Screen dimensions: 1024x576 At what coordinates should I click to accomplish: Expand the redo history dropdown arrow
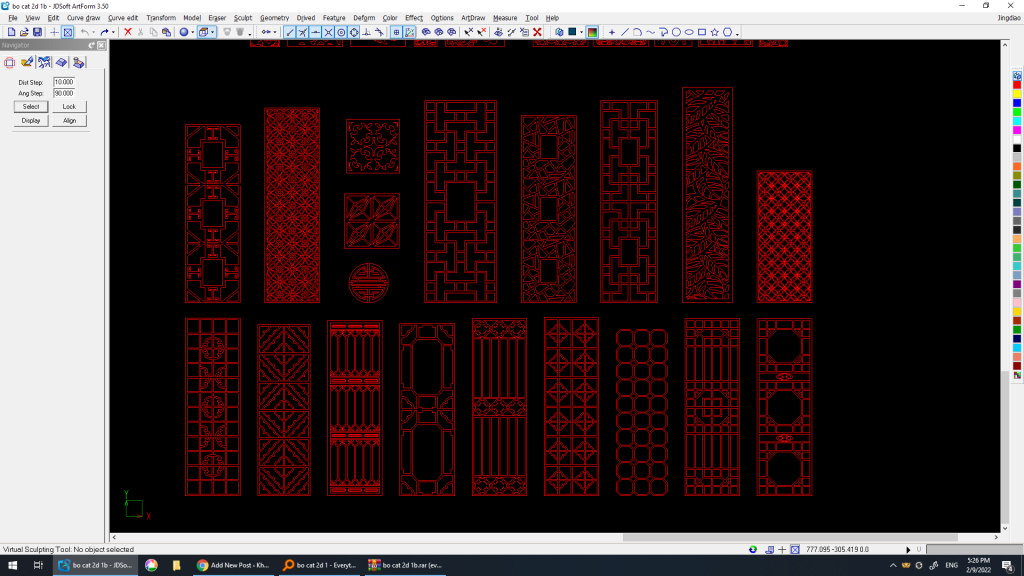113,32
